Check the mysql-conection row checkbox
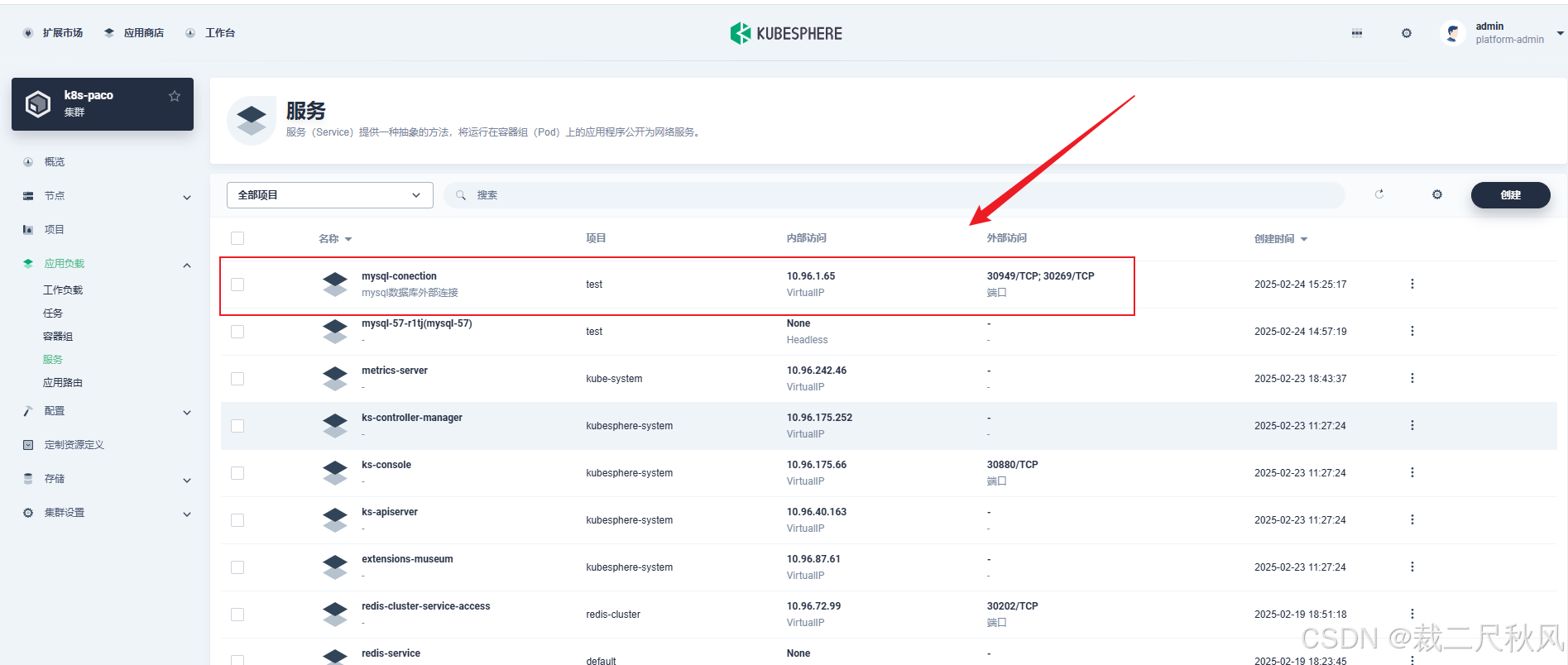1568x665 pixels. click(237, 285)
